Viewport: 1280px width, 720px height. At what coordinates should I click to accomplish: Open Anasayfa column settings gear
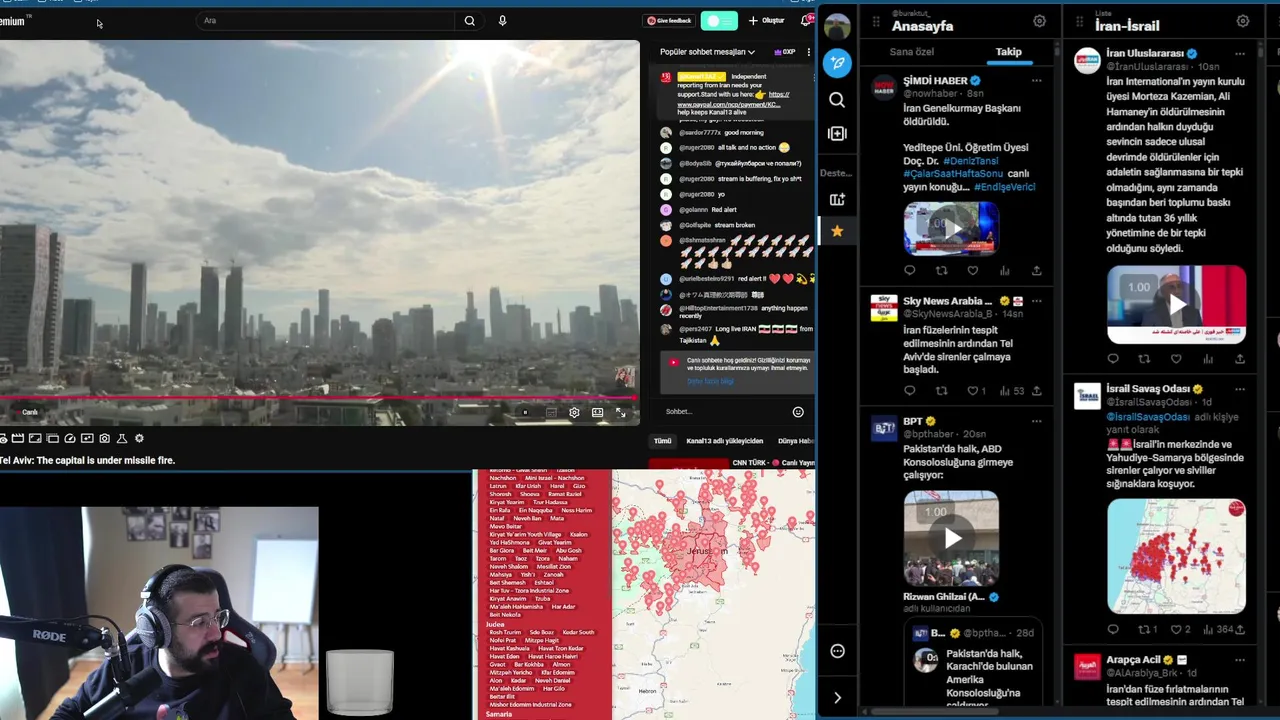[1039, 21]
